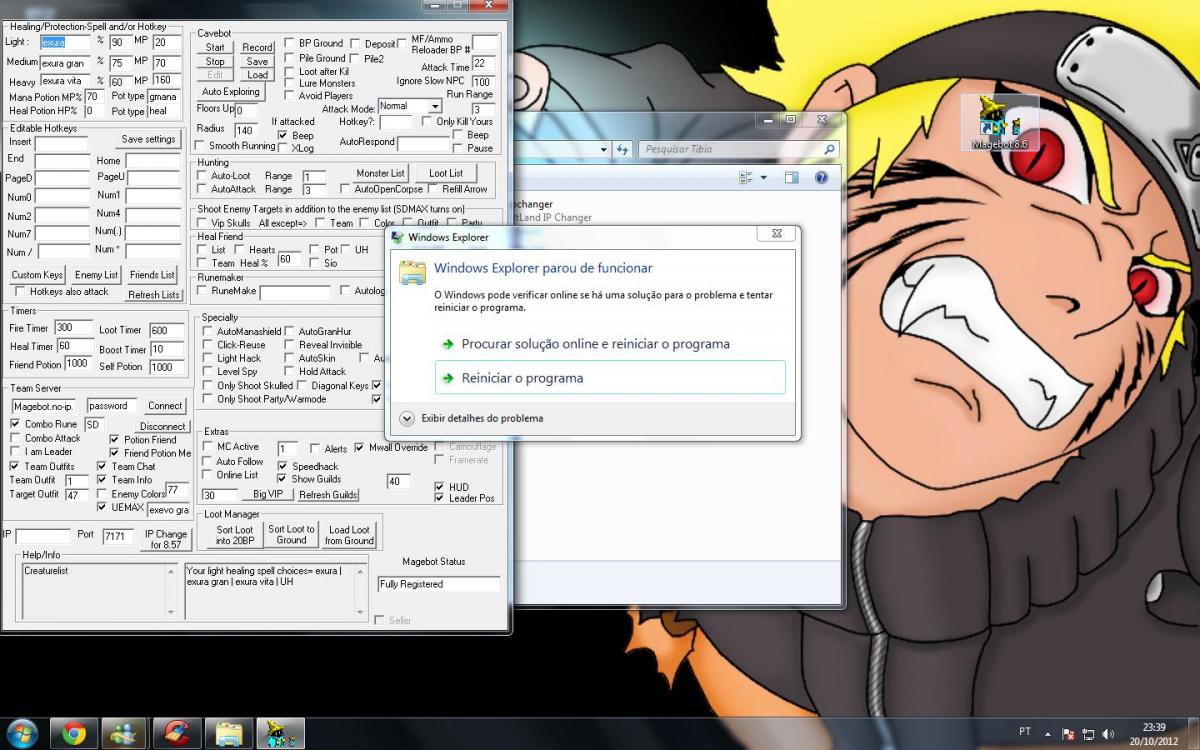Open the Windows Explorer taskbar folder icon
Image resolution: width=1200 pixels, height=750 pixels.
229,733
